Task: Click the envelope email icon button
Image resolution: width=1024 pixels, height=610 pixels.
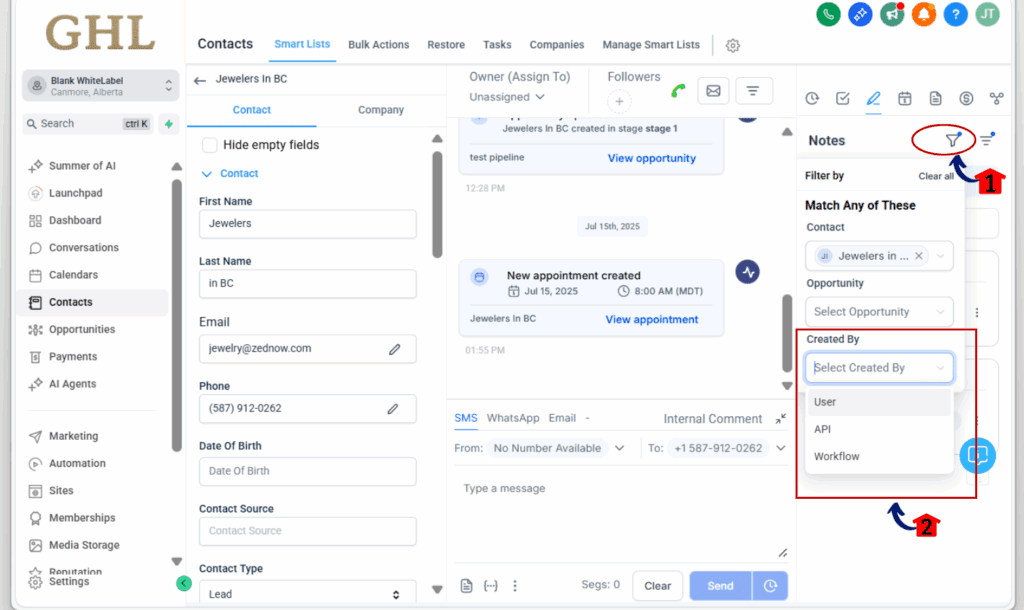Action: coord(713,91)
